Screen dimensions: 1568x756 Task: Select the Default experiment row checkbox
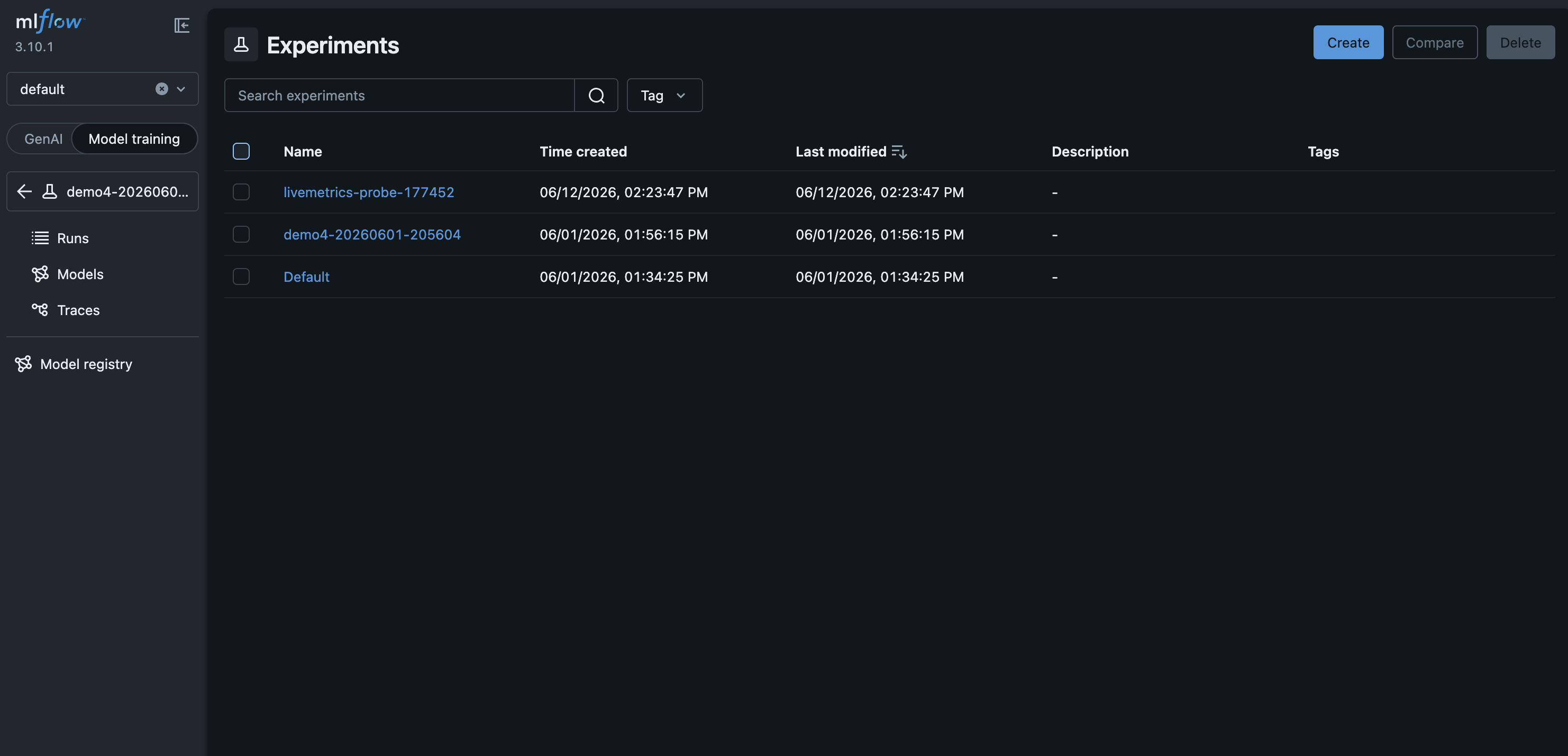241,276
